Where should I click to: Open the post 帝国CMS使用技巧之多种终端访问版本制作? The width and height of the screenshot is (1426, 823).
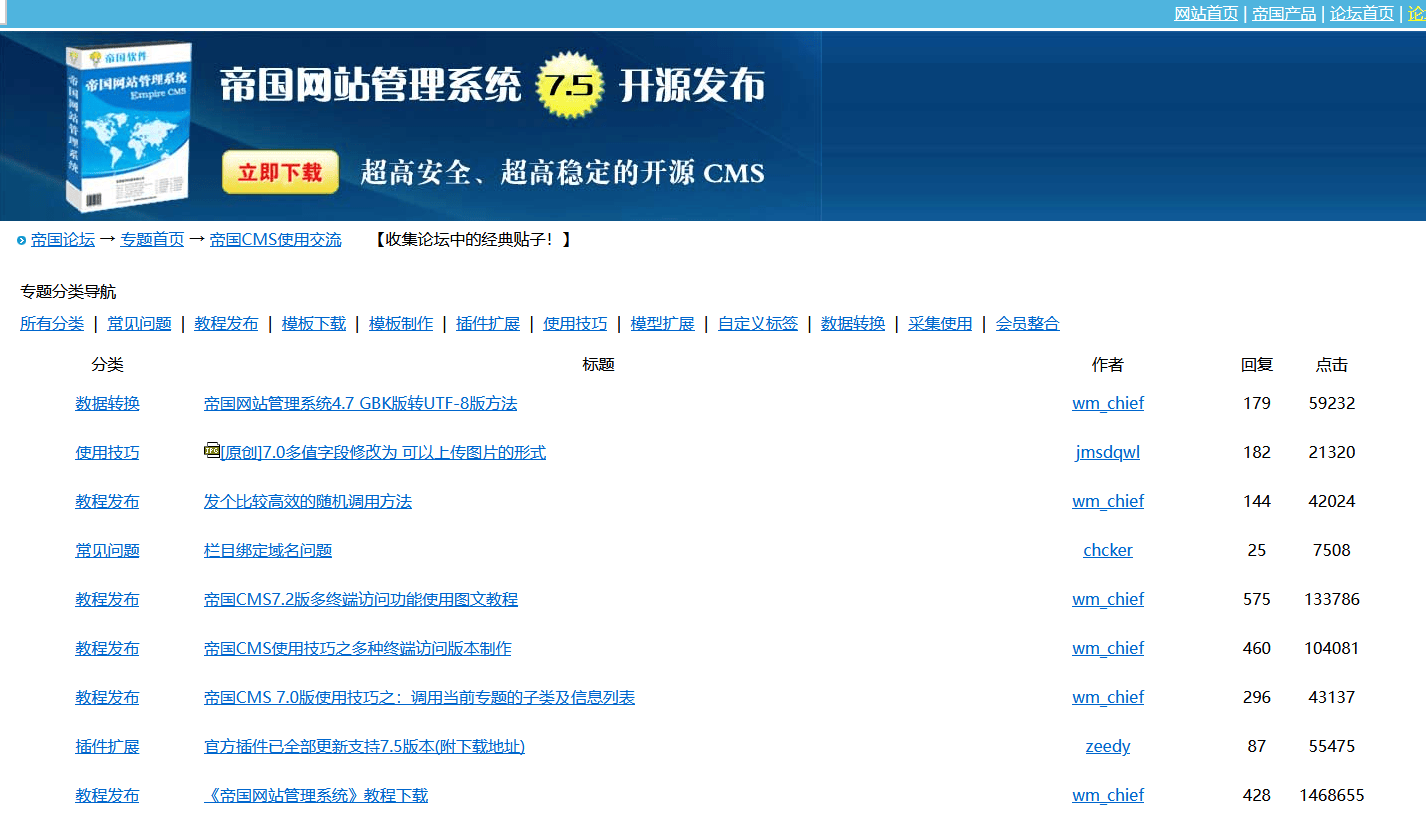pos(357,649)
